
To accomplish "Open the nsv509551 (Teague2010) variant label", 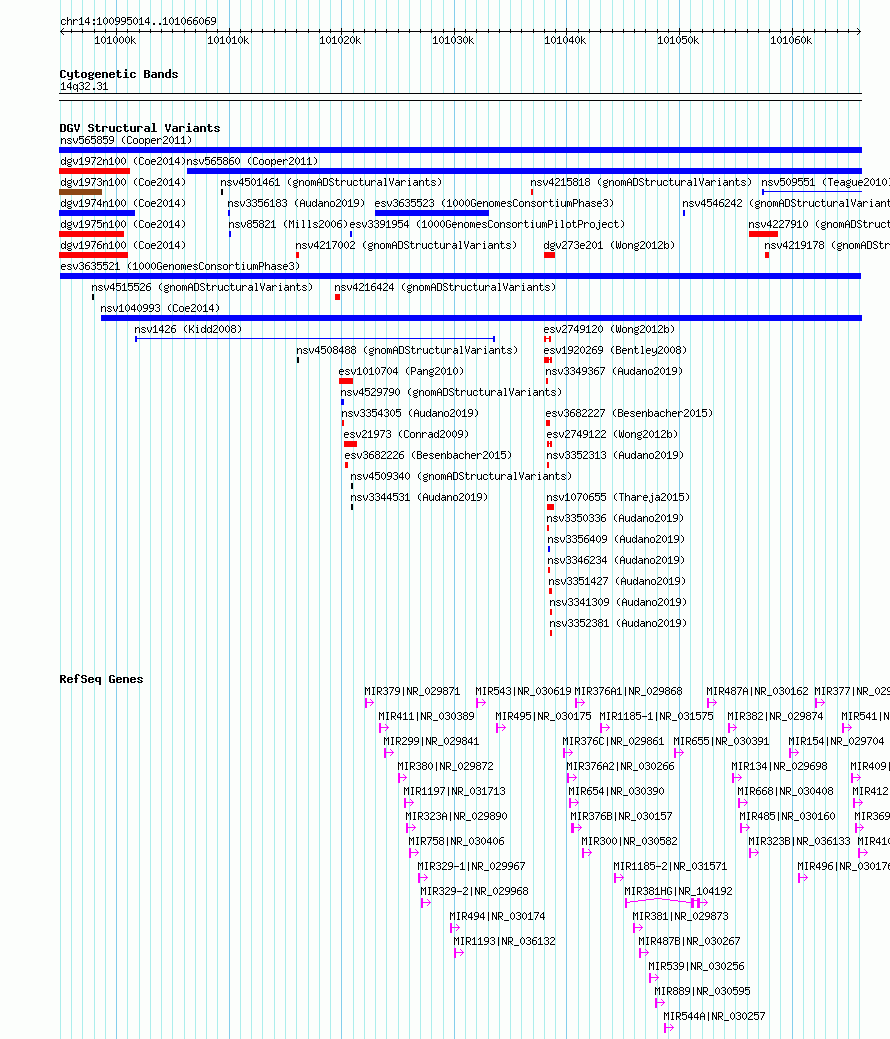I will tap(825, 182).
